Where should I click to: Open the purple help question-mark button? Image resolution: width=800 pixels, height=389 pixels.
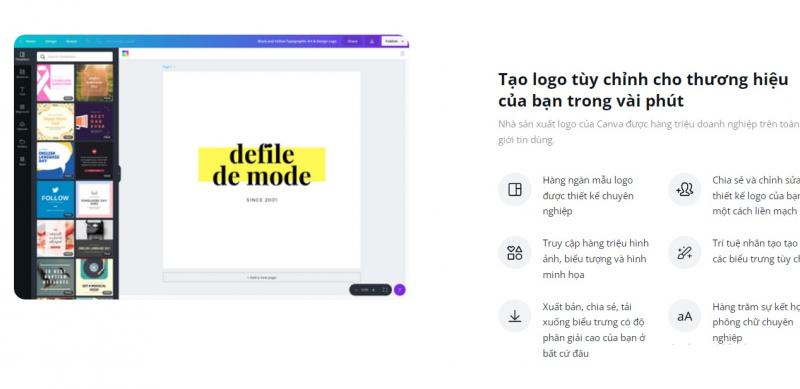(399, 290)
